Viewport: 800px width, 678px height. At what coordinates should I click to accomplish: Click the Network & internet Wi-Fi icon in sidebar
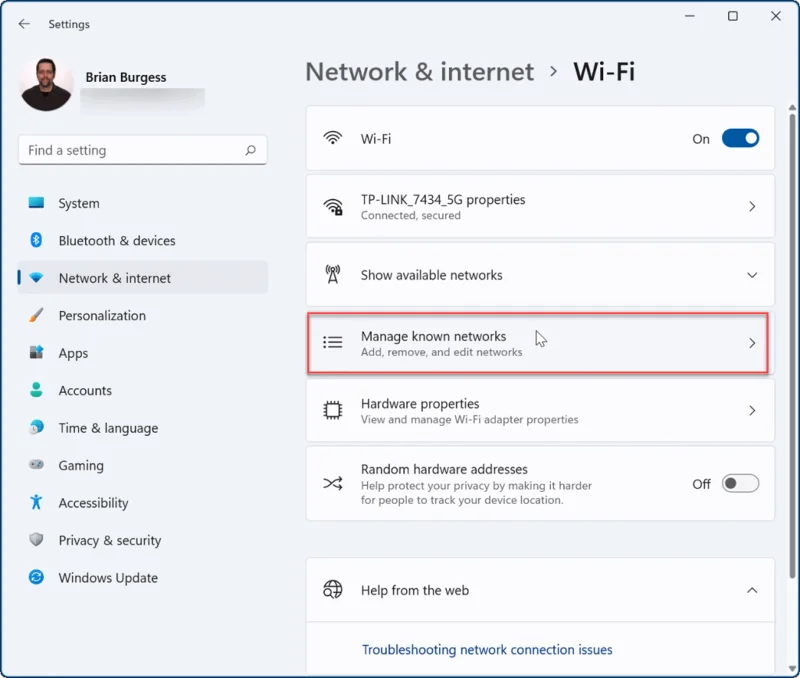tap(36, 278)
